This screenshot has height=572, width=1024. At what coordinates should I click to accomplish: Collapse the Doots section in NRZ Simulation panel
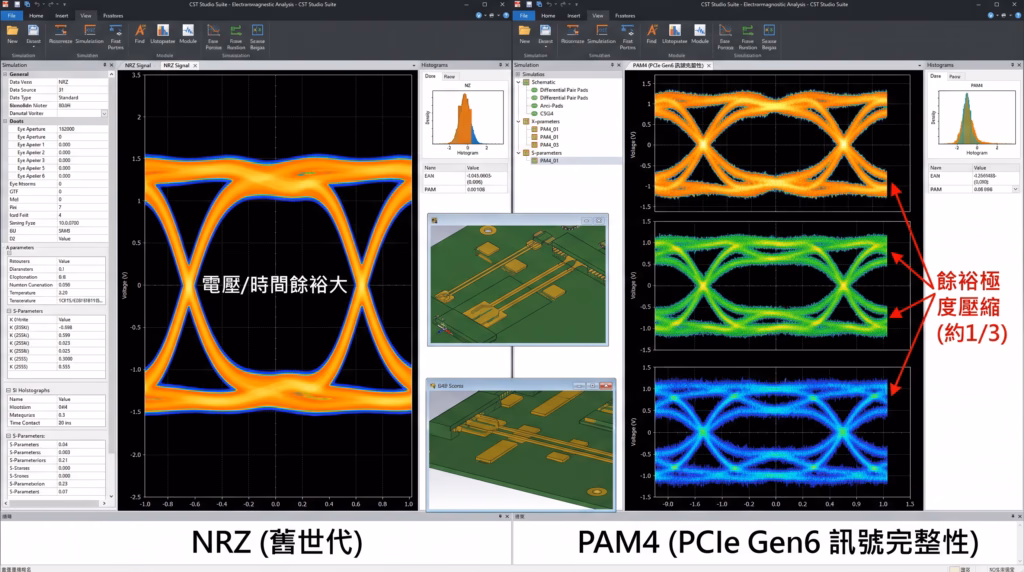pyautogui.click(x=5, y=121)
